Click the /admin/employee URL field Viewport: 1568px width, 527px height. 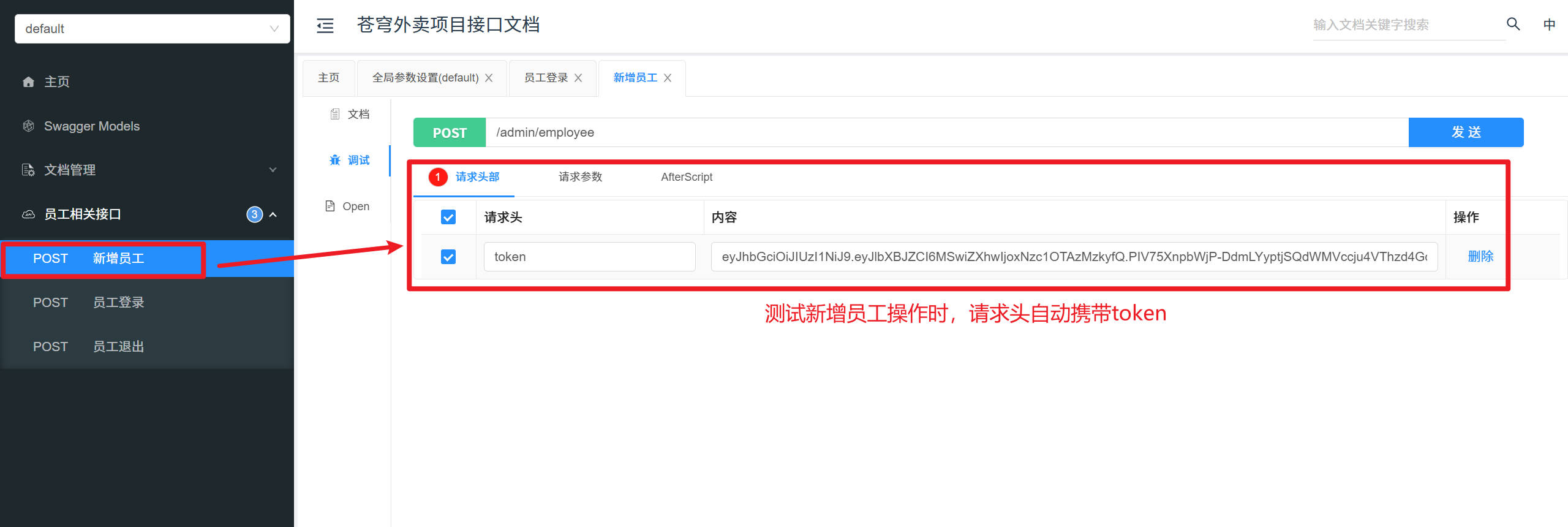click(x=947, y=132)
